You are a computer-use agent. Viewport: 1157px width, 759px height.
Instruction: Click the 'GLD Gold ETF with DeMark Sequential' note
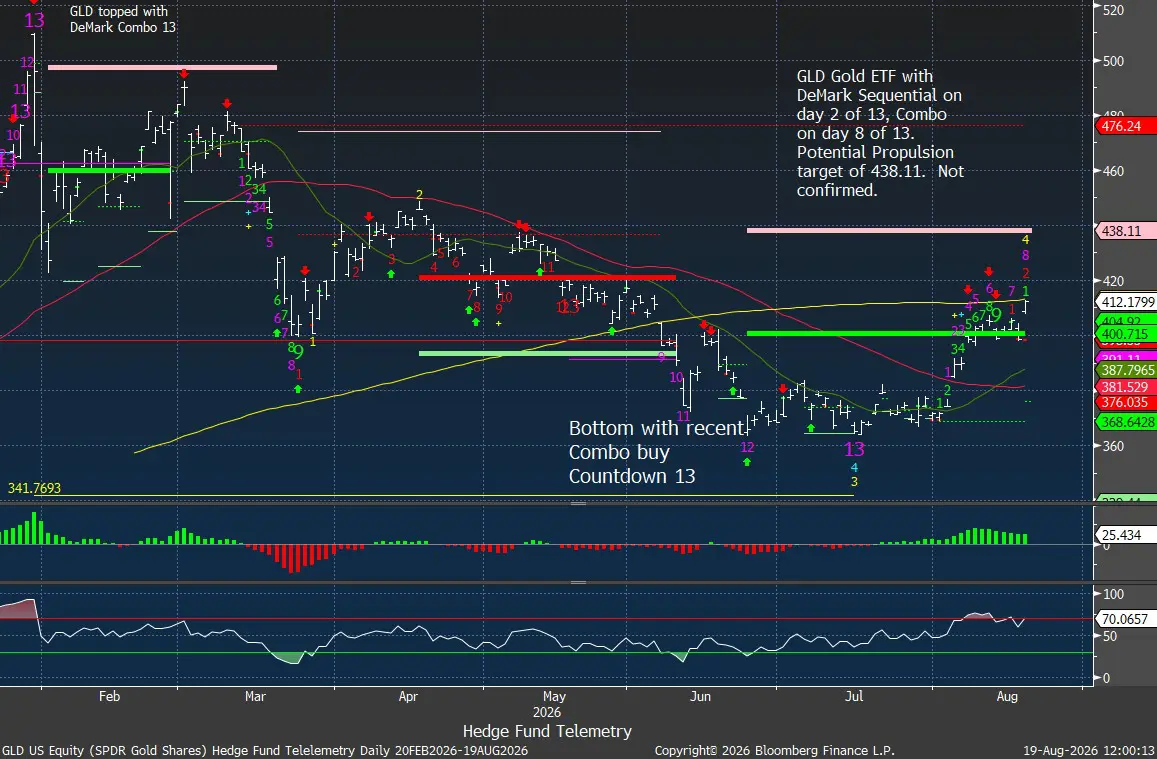click(x=880, y=133)
